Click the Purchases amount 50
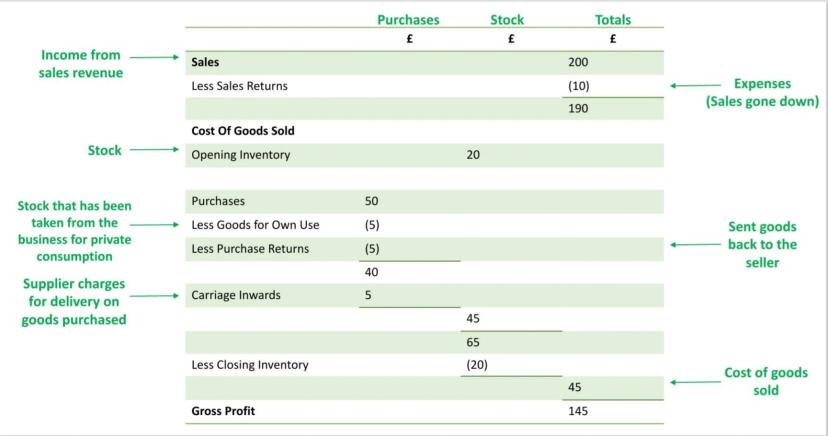Viewport: 828px width, 436px height. click(x=372, y=201)
